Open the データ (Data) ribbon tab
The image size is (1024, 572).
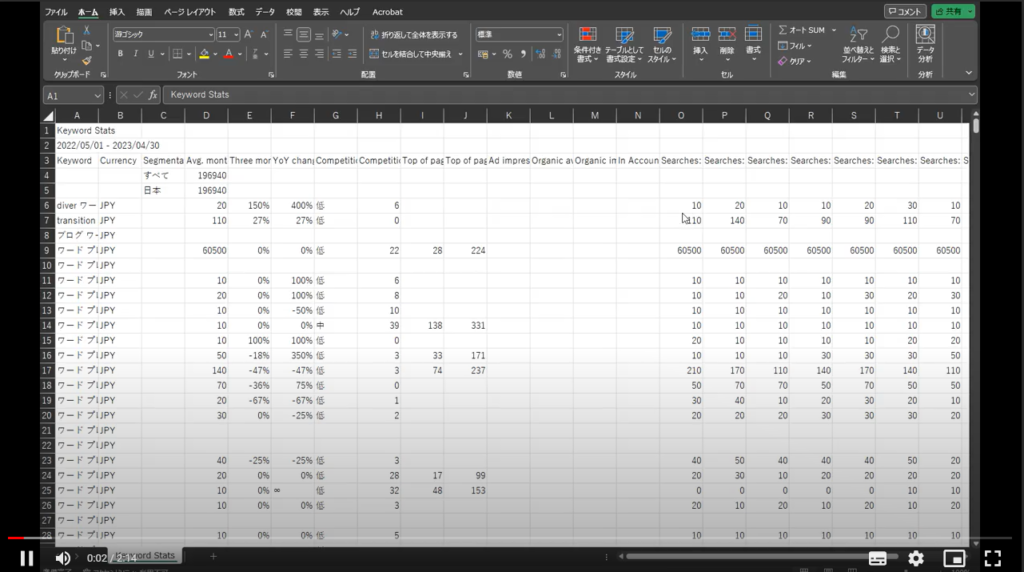point(265,12)
